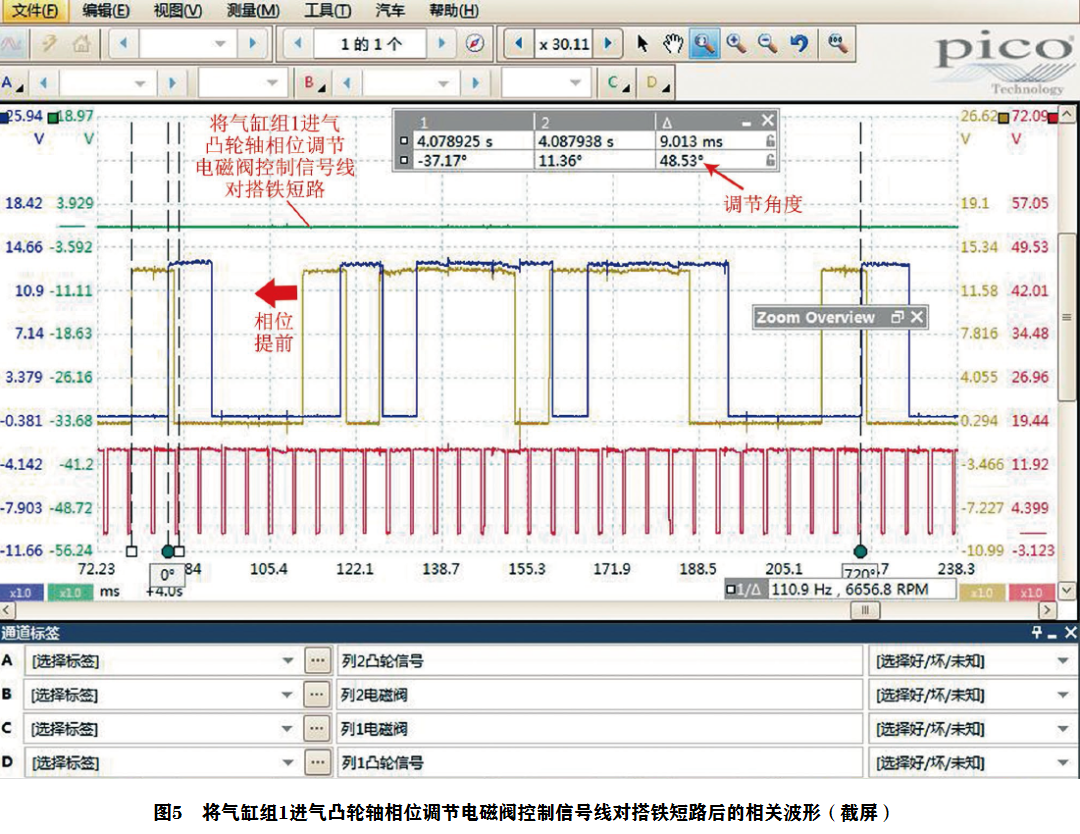Open channel B options button
The image size is (1080, 834).
click(313, 83)
